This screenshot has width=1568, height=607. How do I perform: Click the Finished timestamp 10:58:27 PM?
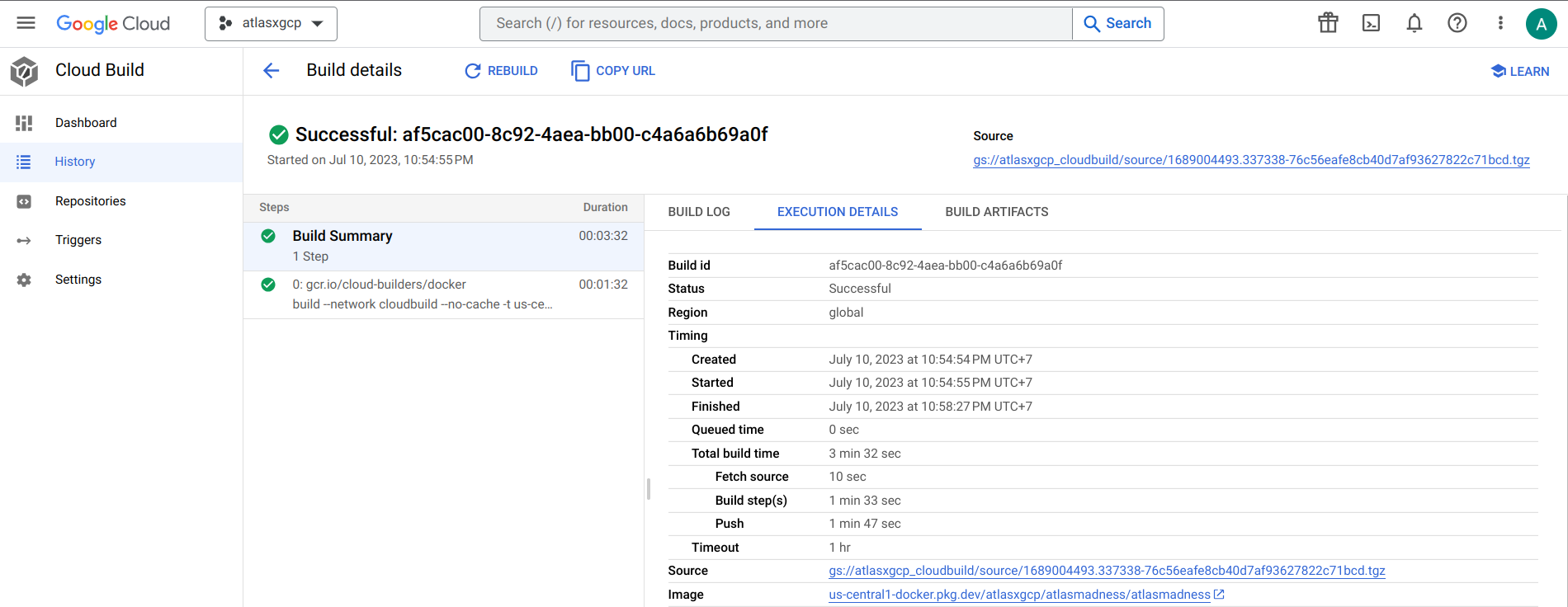[930, 407]
